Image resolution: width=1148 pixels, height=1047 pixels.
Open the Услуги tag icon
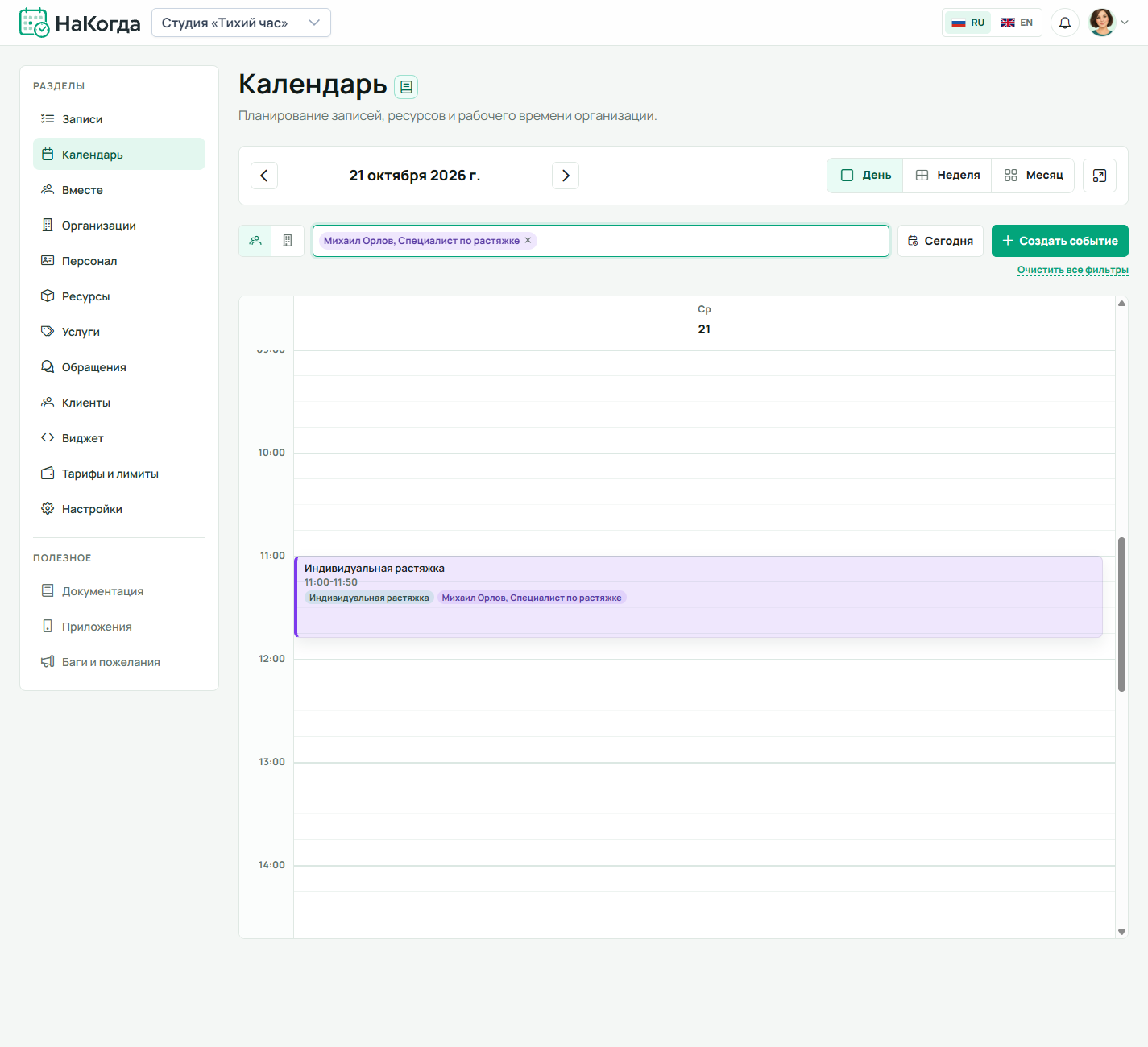pyautogui.click(x=48, y=331)
